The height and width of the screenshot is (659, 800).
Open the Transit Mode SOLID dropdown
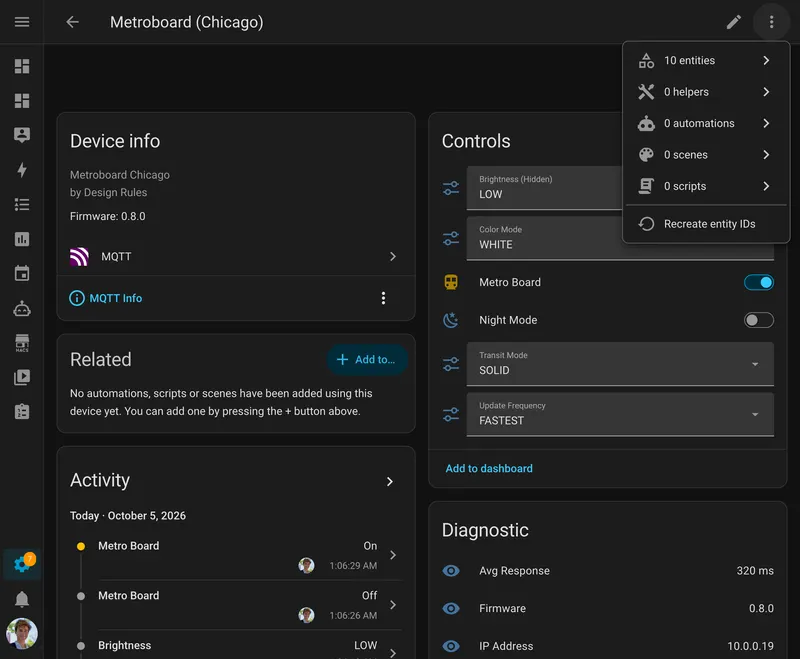tap(620, 364)
